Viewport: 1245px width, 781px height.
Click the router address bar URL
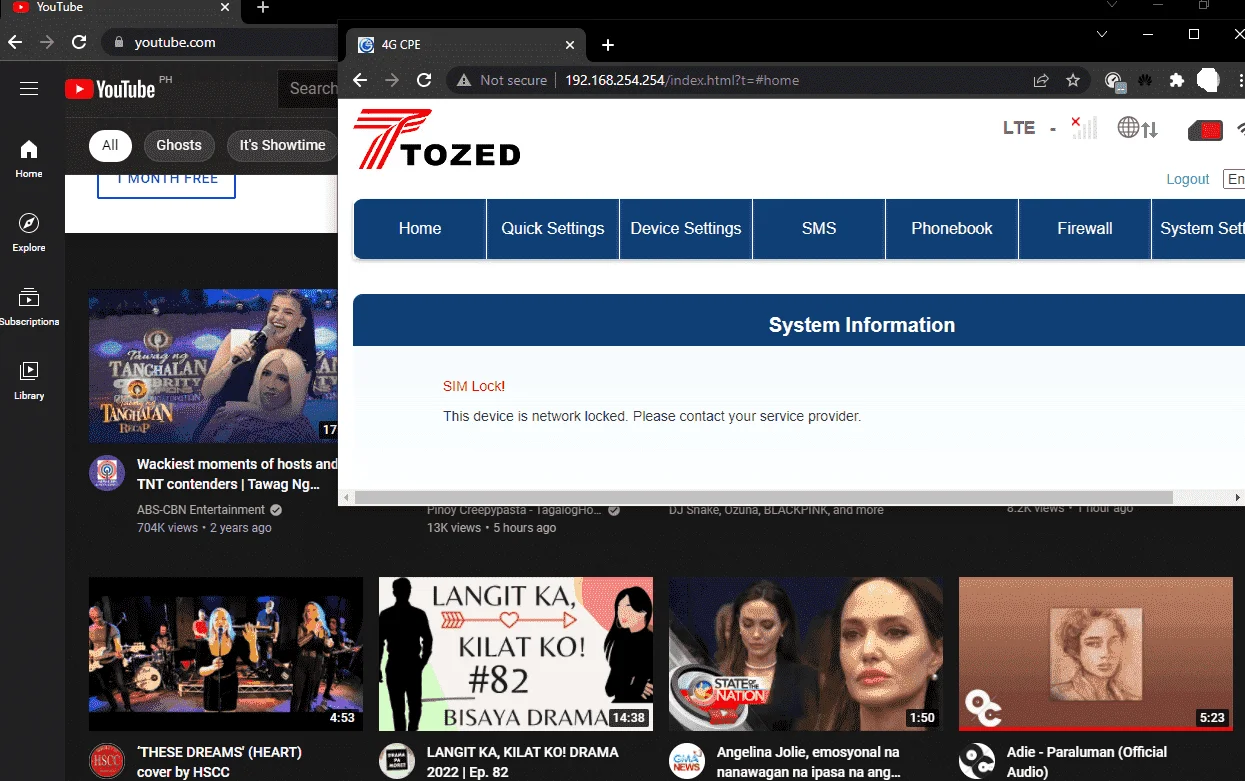pos(682,80)
